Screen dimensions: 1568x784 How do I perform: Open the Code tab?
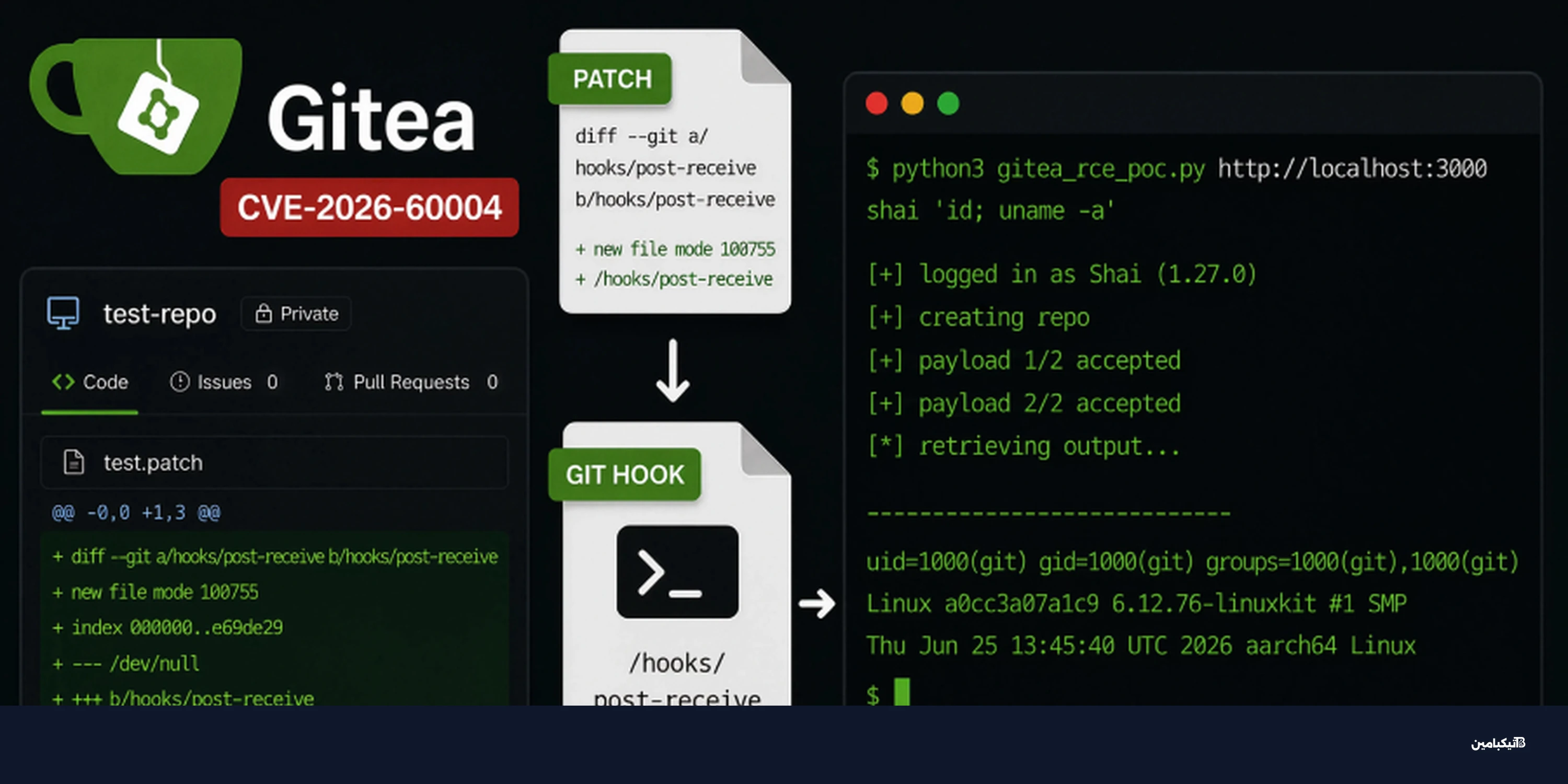(x=90, y=382)
